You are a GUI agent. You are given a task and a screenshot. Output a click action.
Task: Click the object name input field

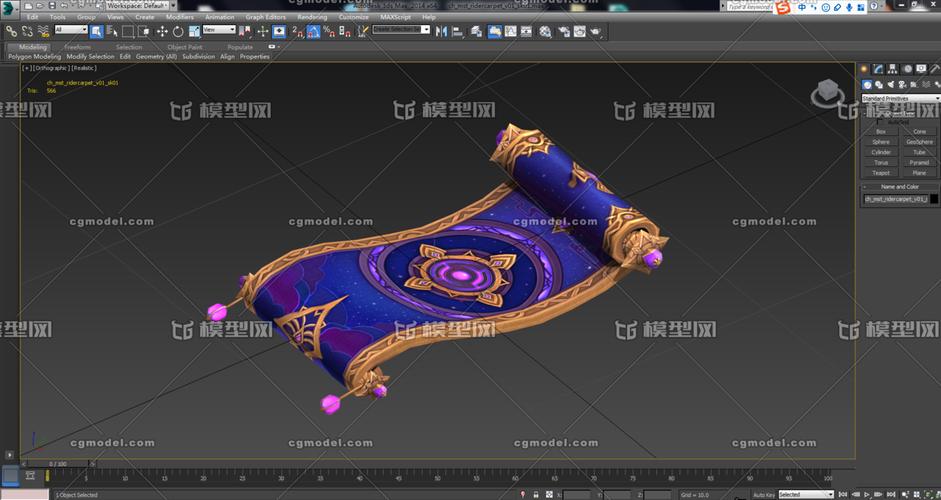(x=895, y=199)
